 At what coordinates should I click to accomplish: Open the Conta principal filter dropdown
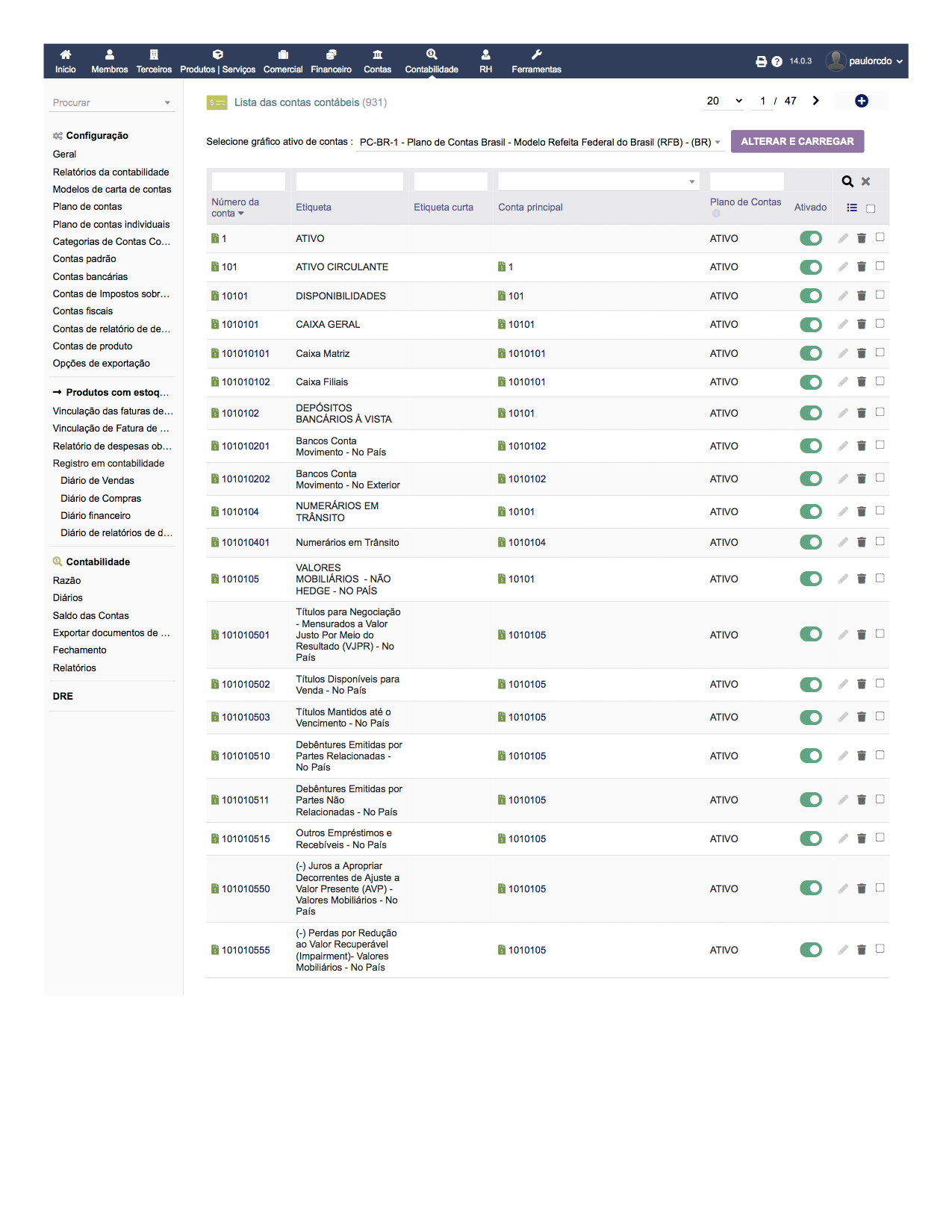point(599,181)
